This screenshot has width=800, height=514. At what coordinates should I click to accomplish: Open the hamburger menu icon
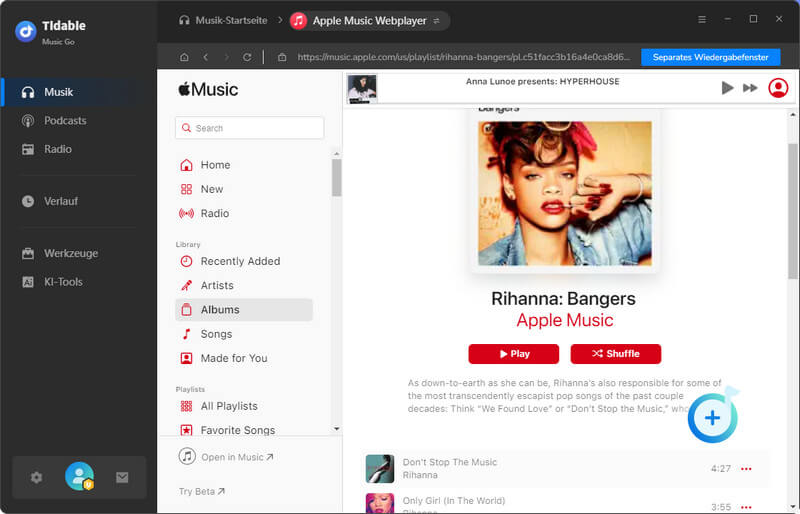coord(702,19)
